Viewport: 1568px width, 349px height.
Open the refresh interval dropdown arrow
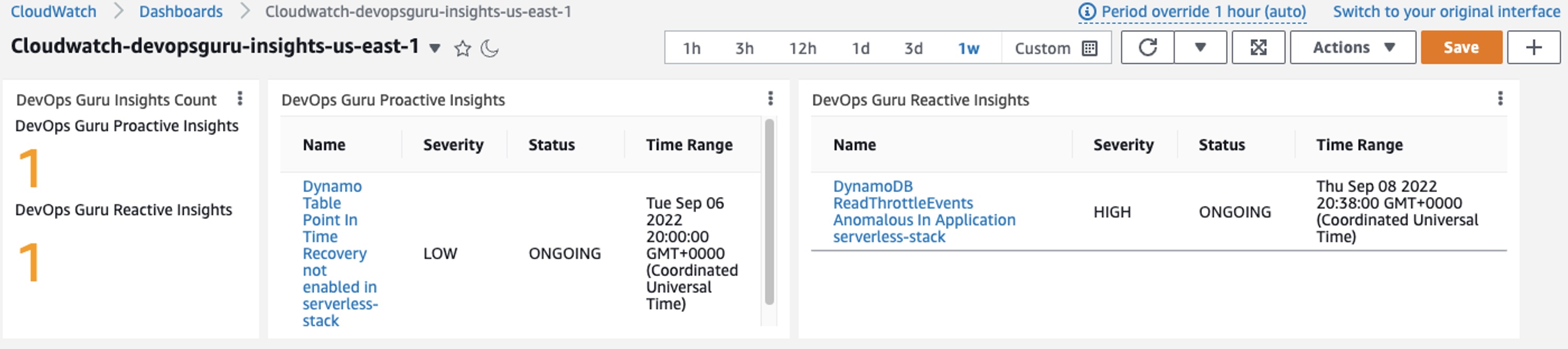(x=1200, y=48)
